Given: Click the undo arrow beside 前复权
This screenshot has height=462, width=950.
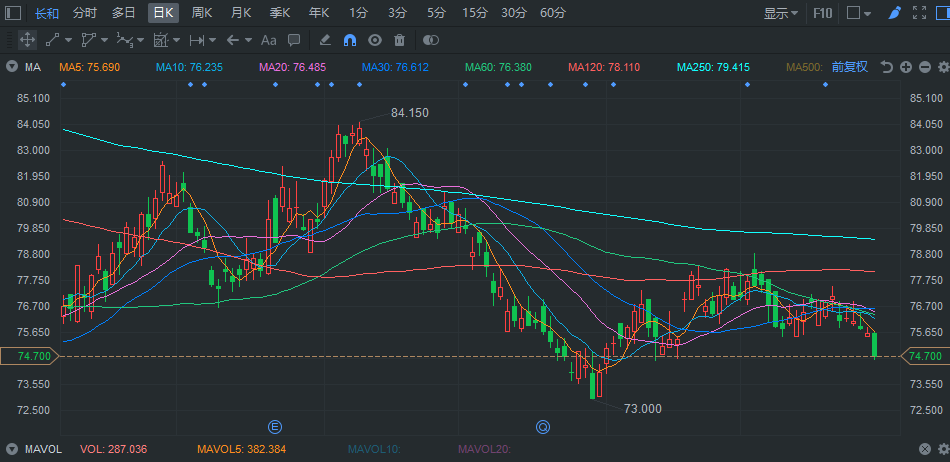Looking at the screenshot, I should (886, 67).
